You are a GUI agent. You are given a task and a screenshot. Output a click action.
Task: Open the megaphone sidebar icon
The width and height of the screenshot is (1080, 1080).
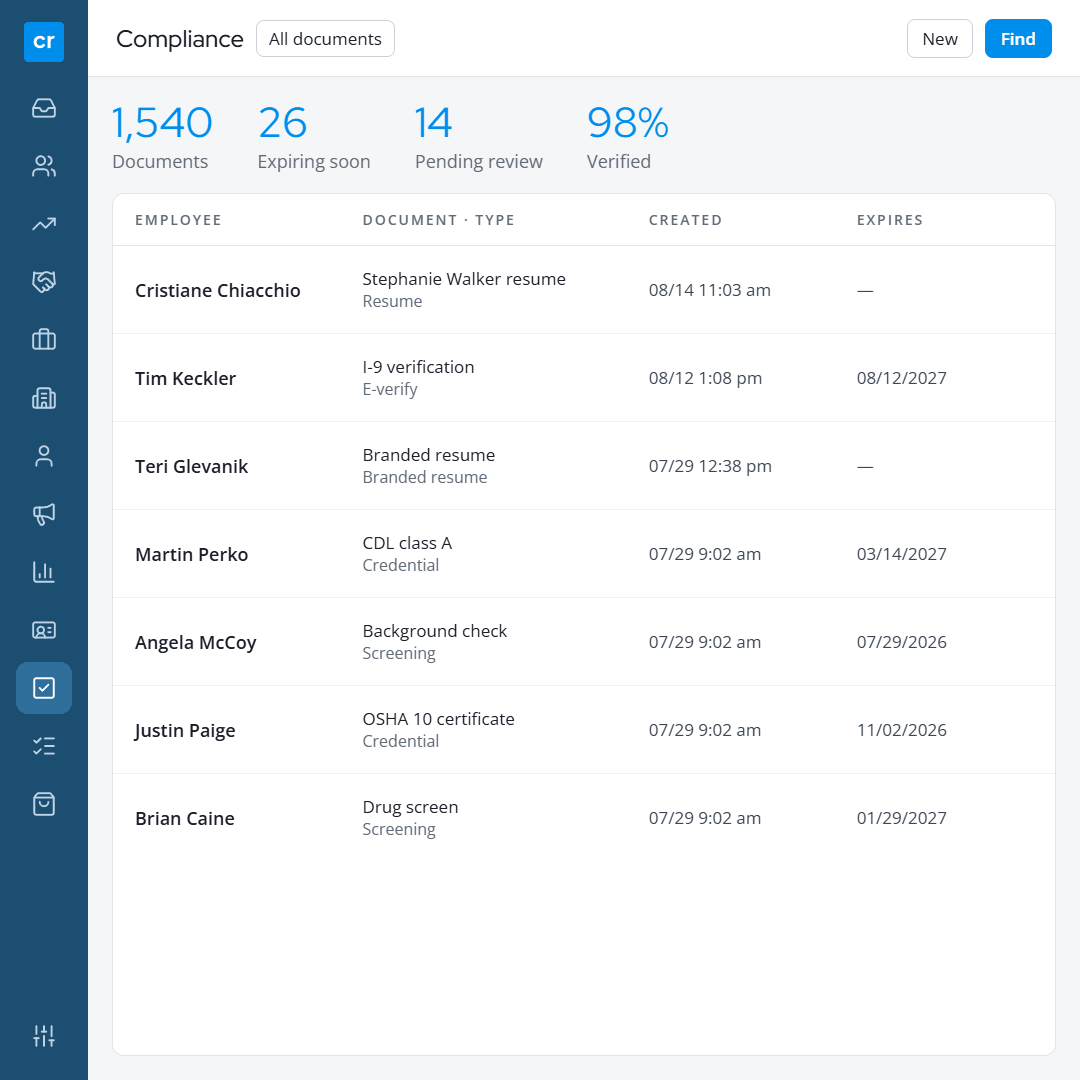tap(43, 514)
